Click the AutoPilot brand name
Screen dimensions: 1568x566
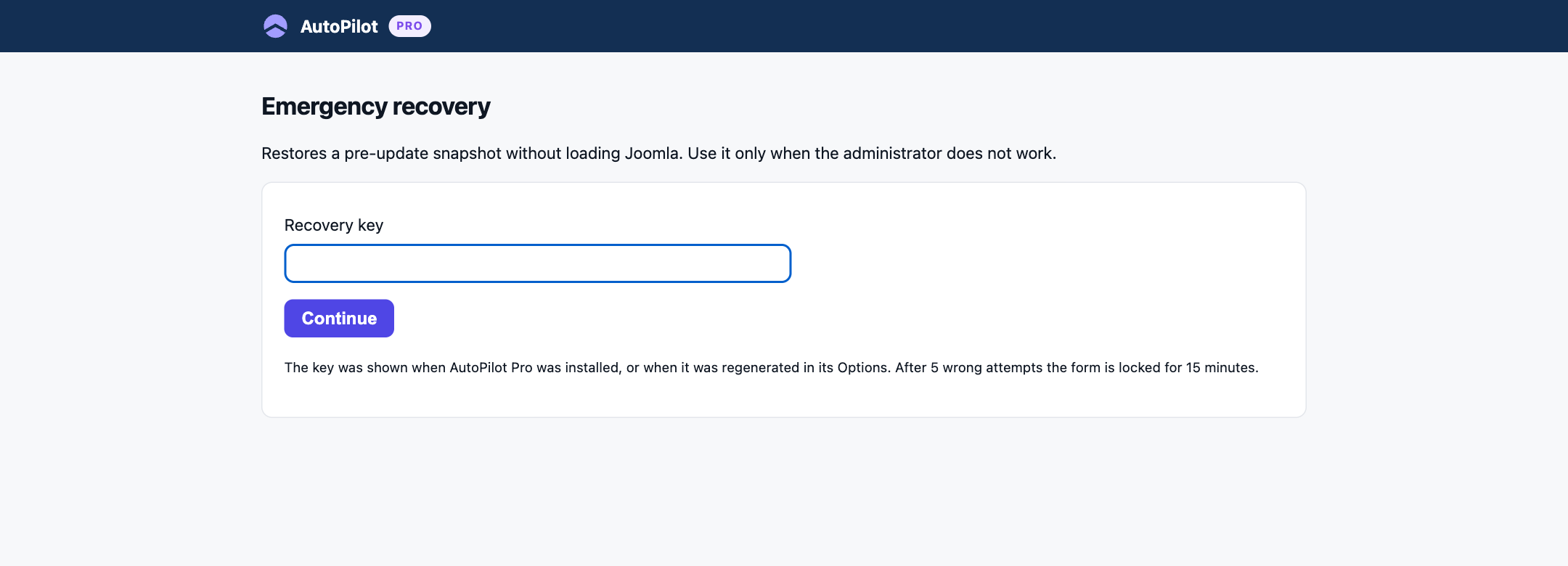pos(339,26)
